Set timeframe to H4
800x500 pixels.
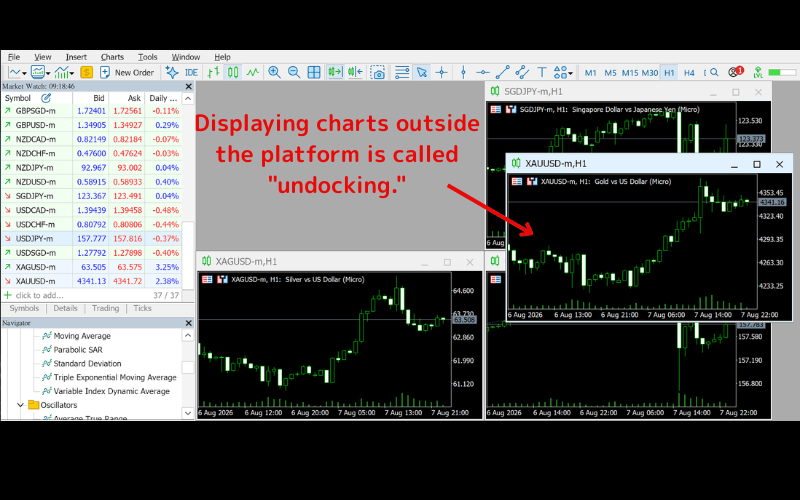689,73
